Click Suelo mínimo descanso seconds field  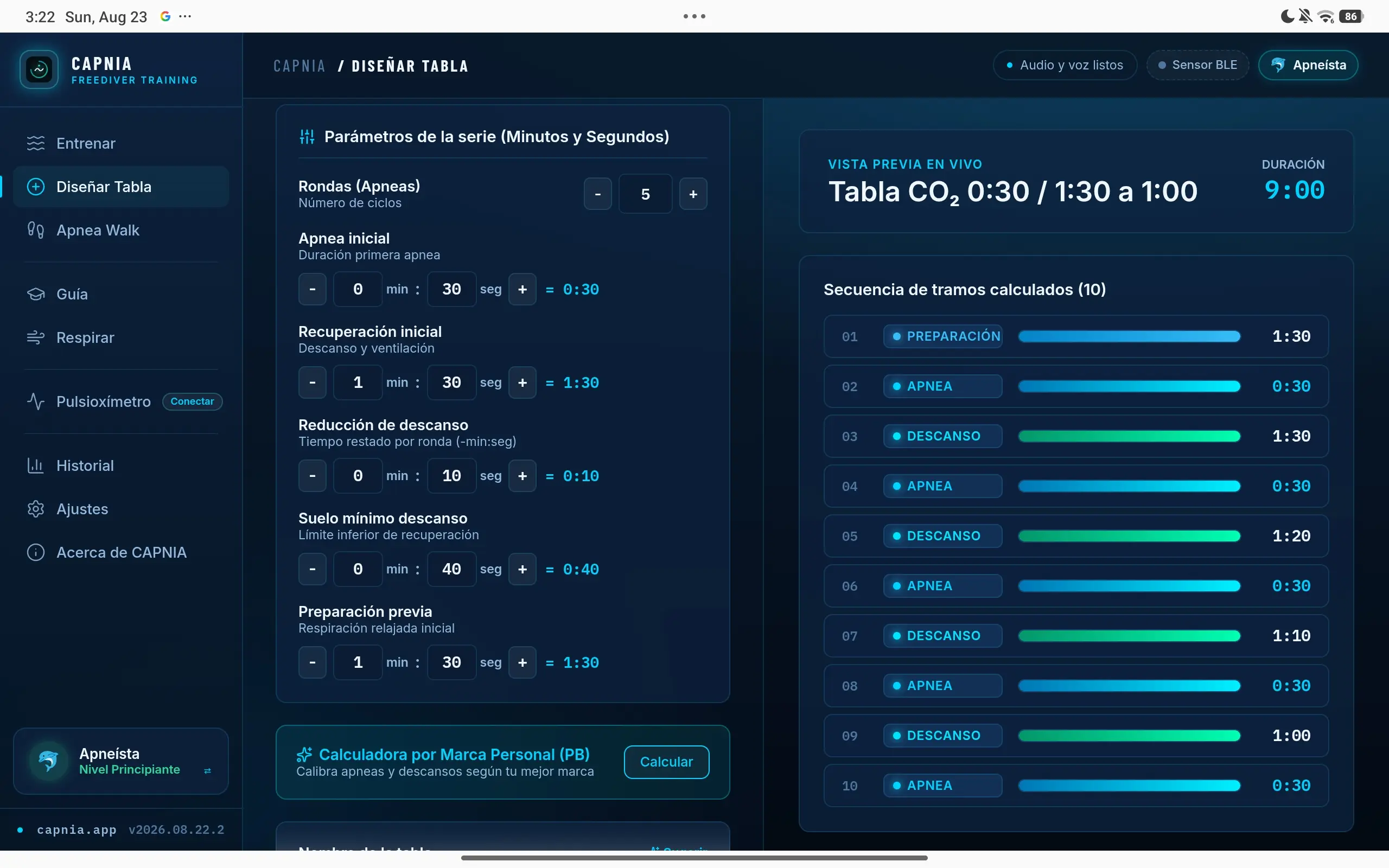tap(452, 569)
